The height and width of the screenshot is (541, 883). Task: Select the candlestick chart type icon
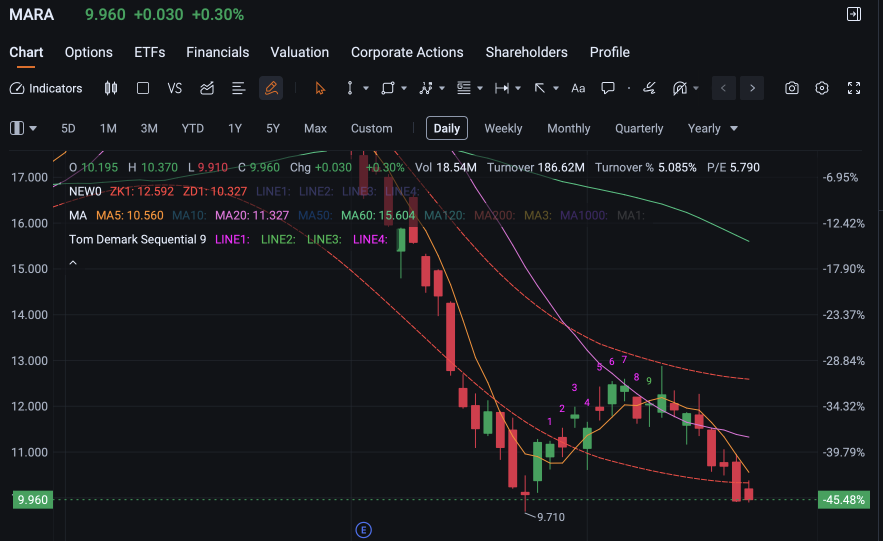click(111, 88)
